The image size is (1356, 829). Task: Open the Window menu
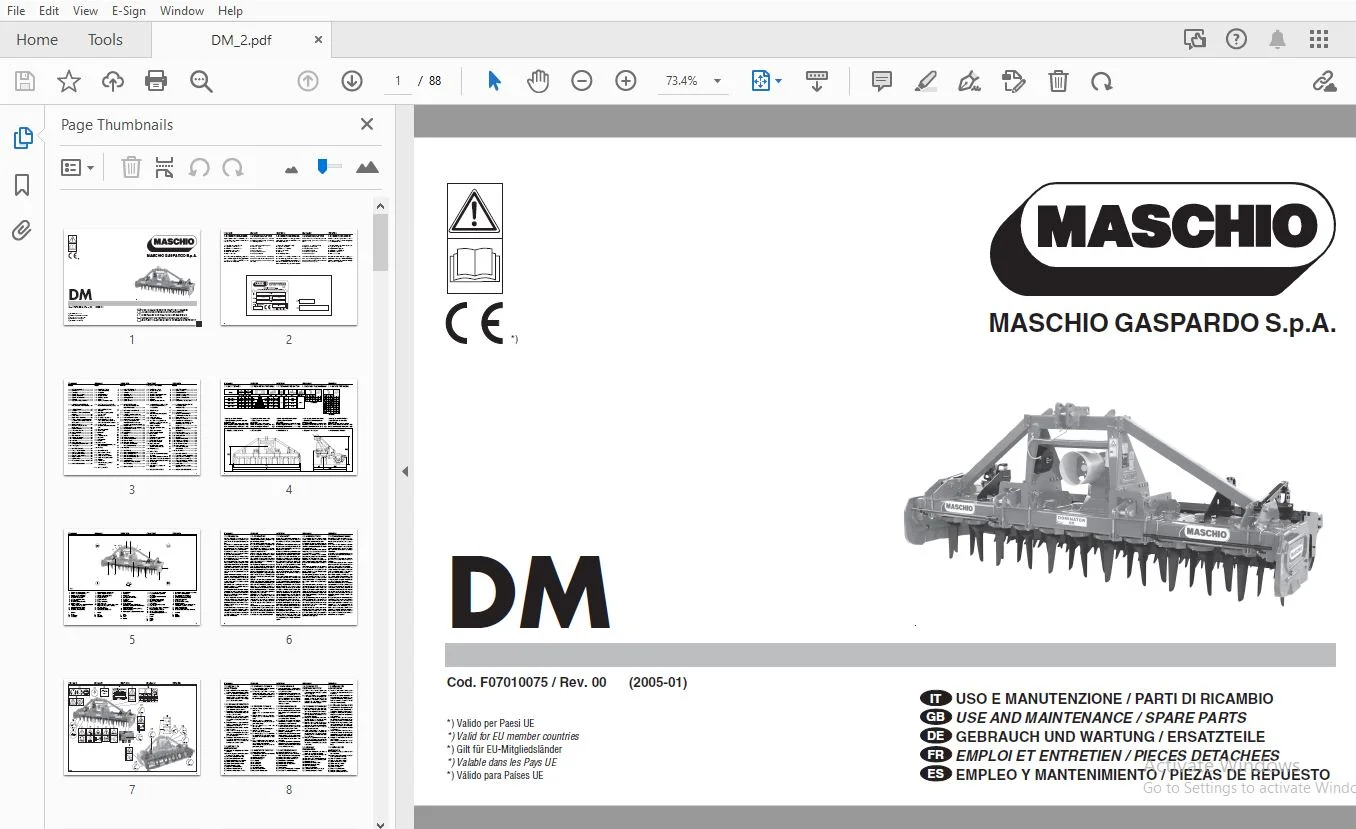[182, 11]
